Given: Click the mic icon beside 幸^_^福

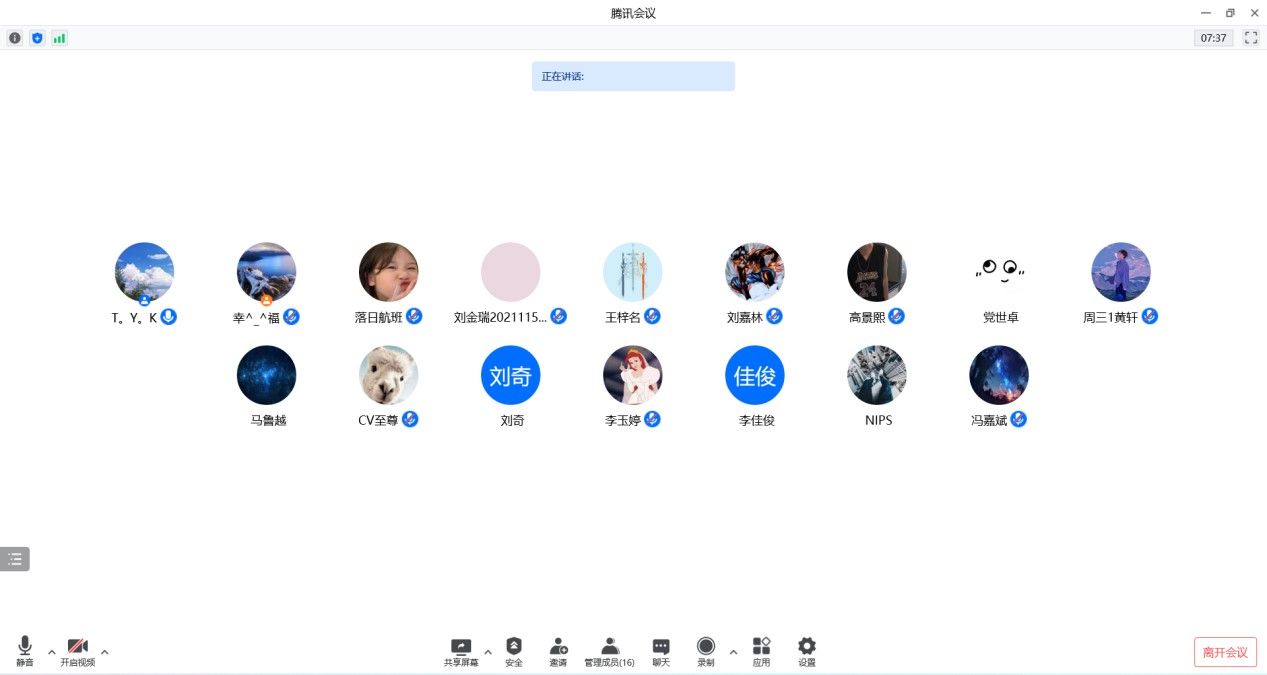Looking at the screenshot, I should (291, 317).
